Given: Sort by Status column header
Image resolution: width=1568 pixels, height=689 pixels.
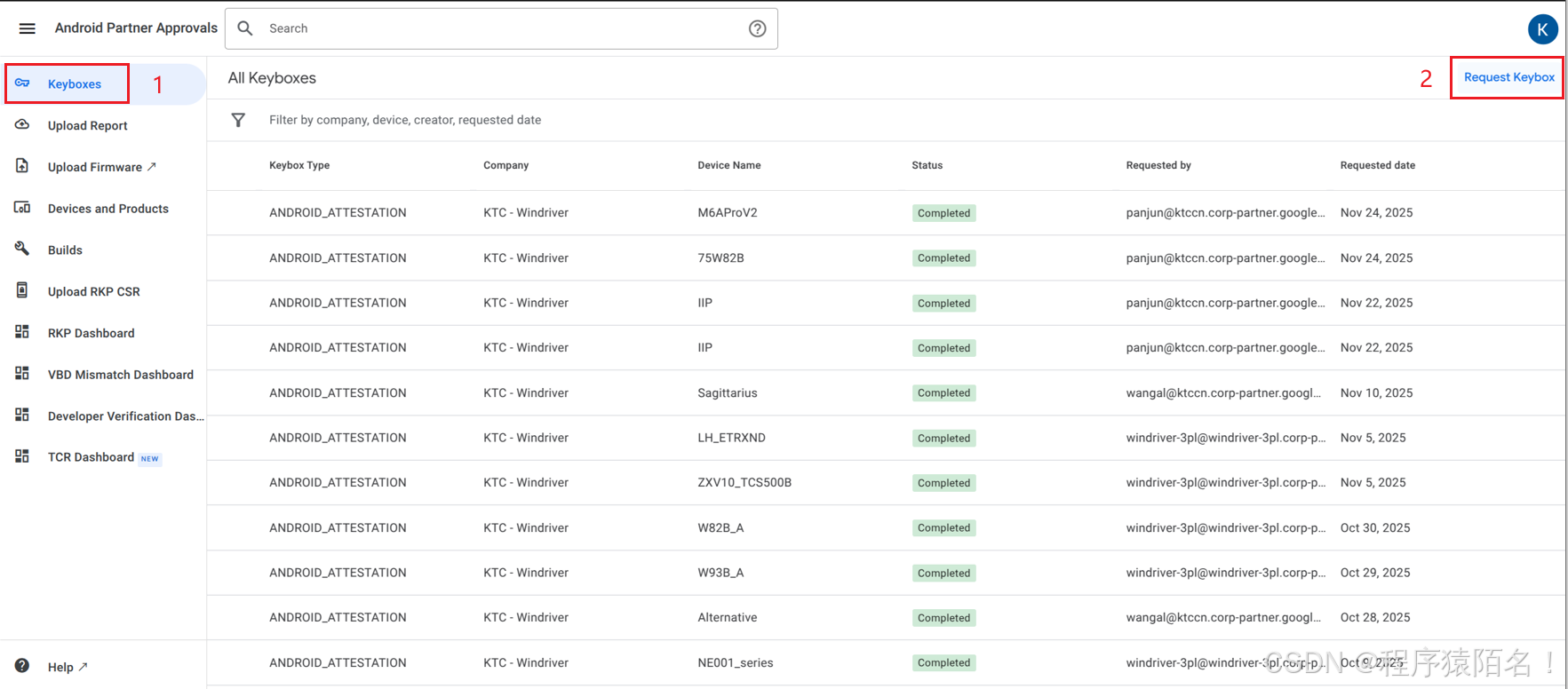Looking at the screenshot, I should pos(927,165).
